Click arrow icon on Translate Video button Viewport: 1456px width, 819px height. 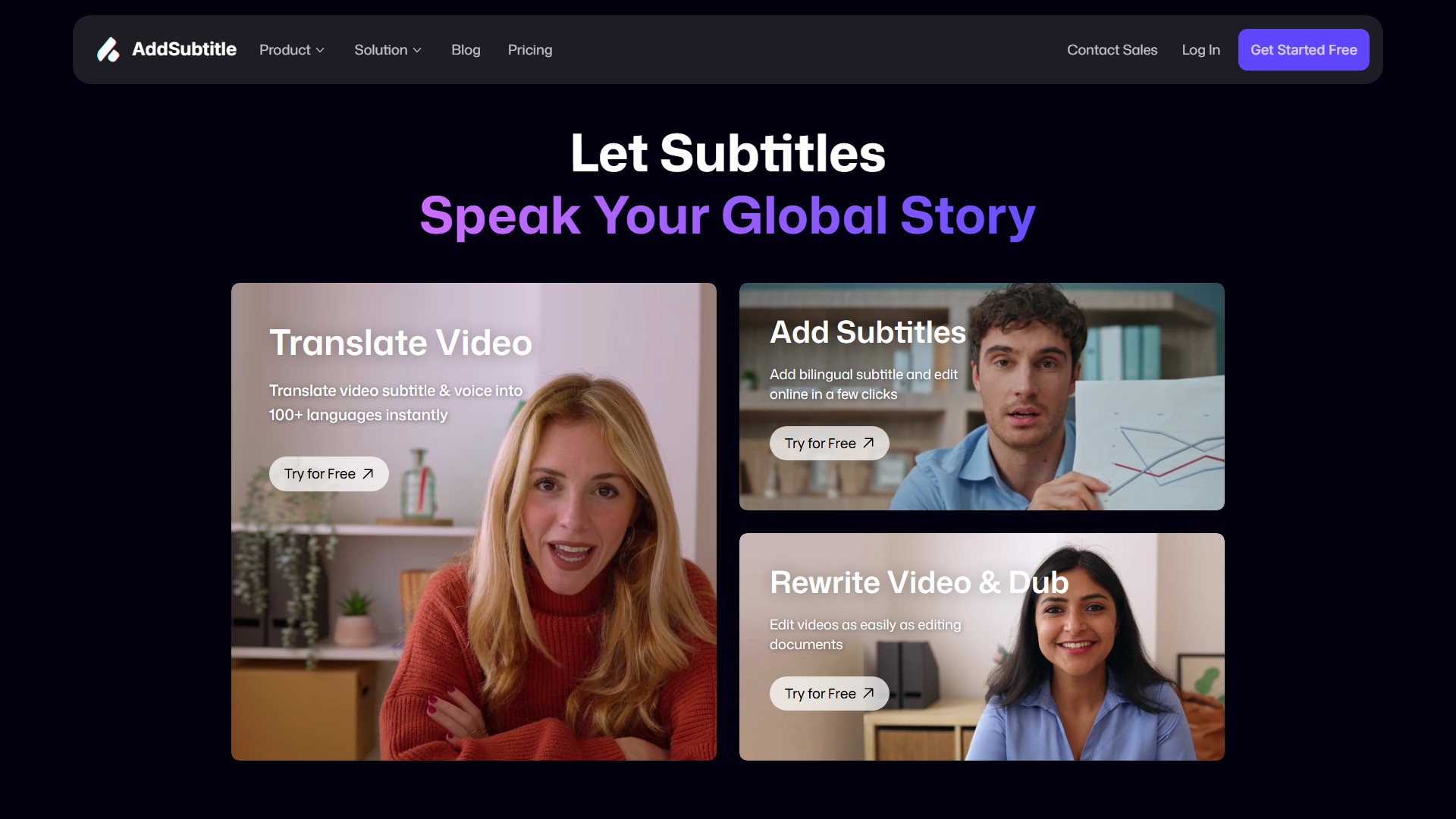pos(368,474)
